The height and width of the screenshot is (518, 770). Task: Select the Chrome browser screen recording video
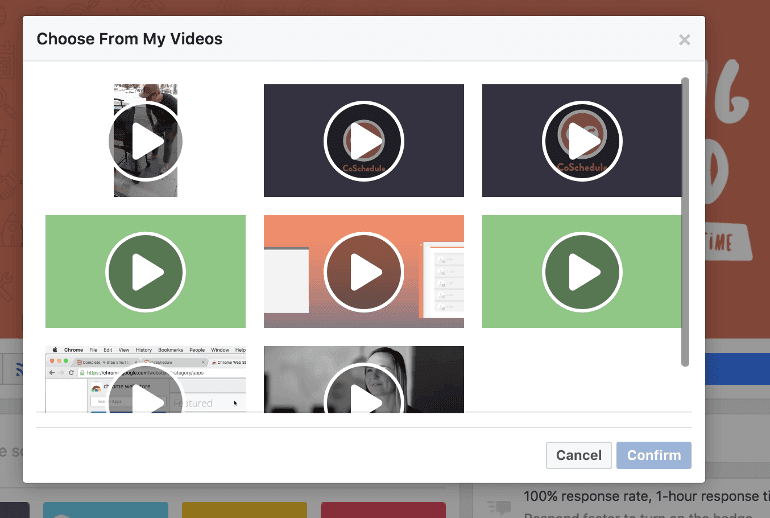(145, 385)
